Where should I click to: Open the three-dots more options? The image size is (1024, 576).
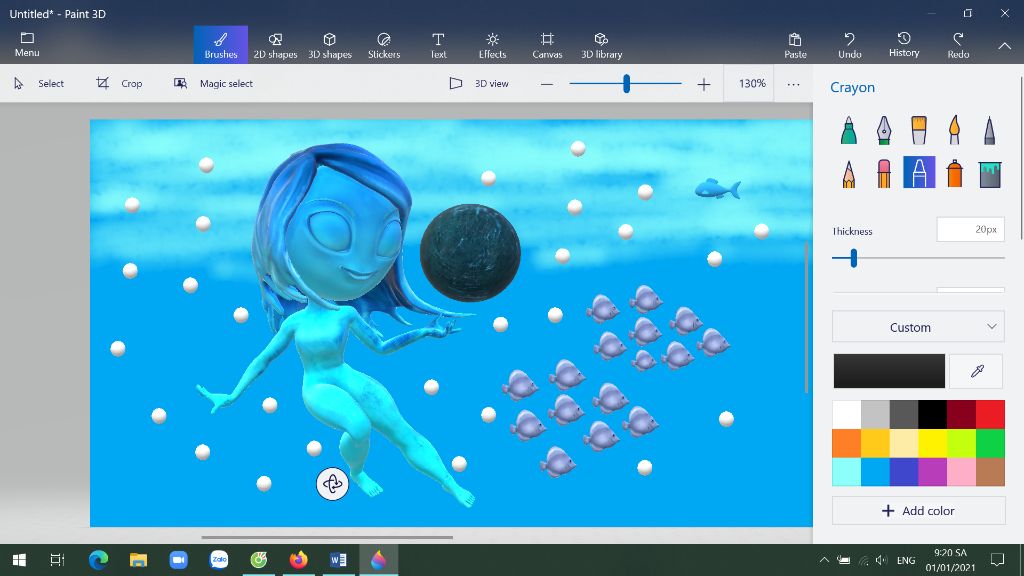coord(793,84)
